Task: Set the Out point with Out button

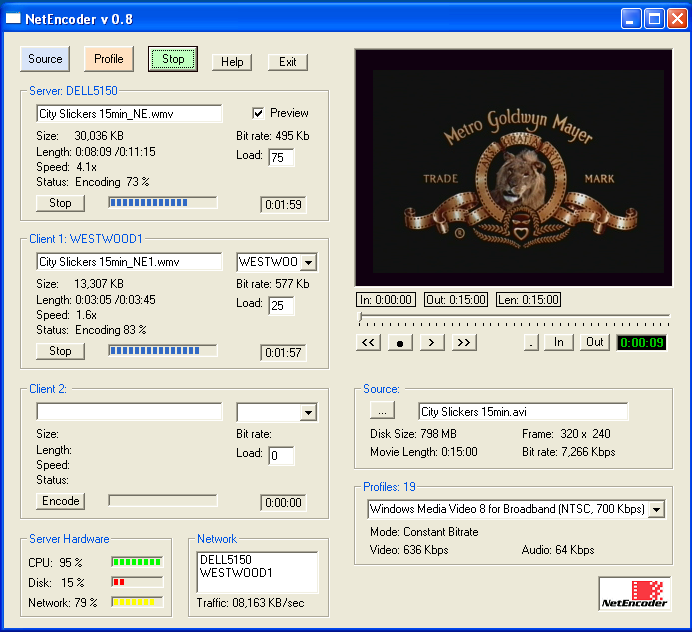Action: click(594, 342)
